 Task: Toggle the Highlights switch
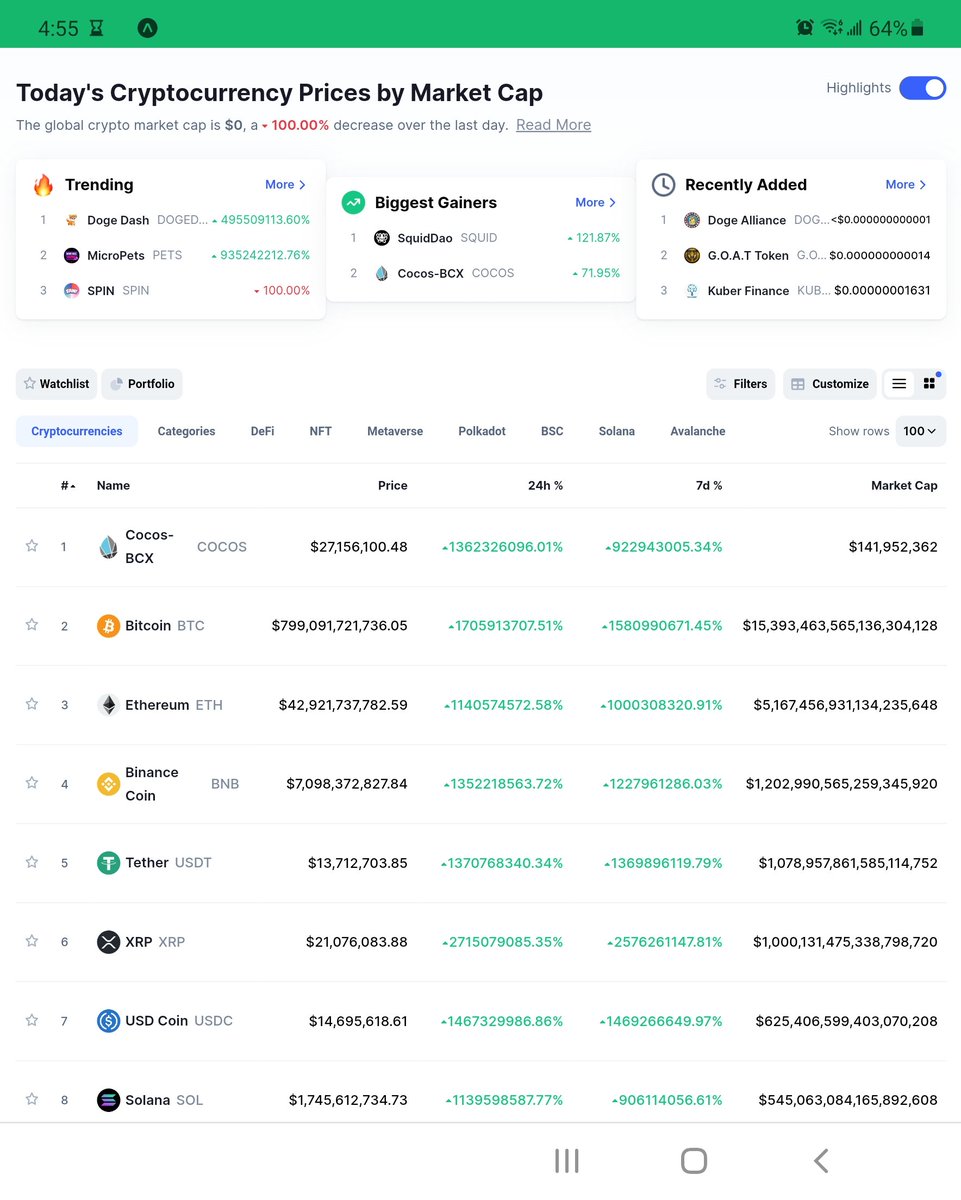922,88
